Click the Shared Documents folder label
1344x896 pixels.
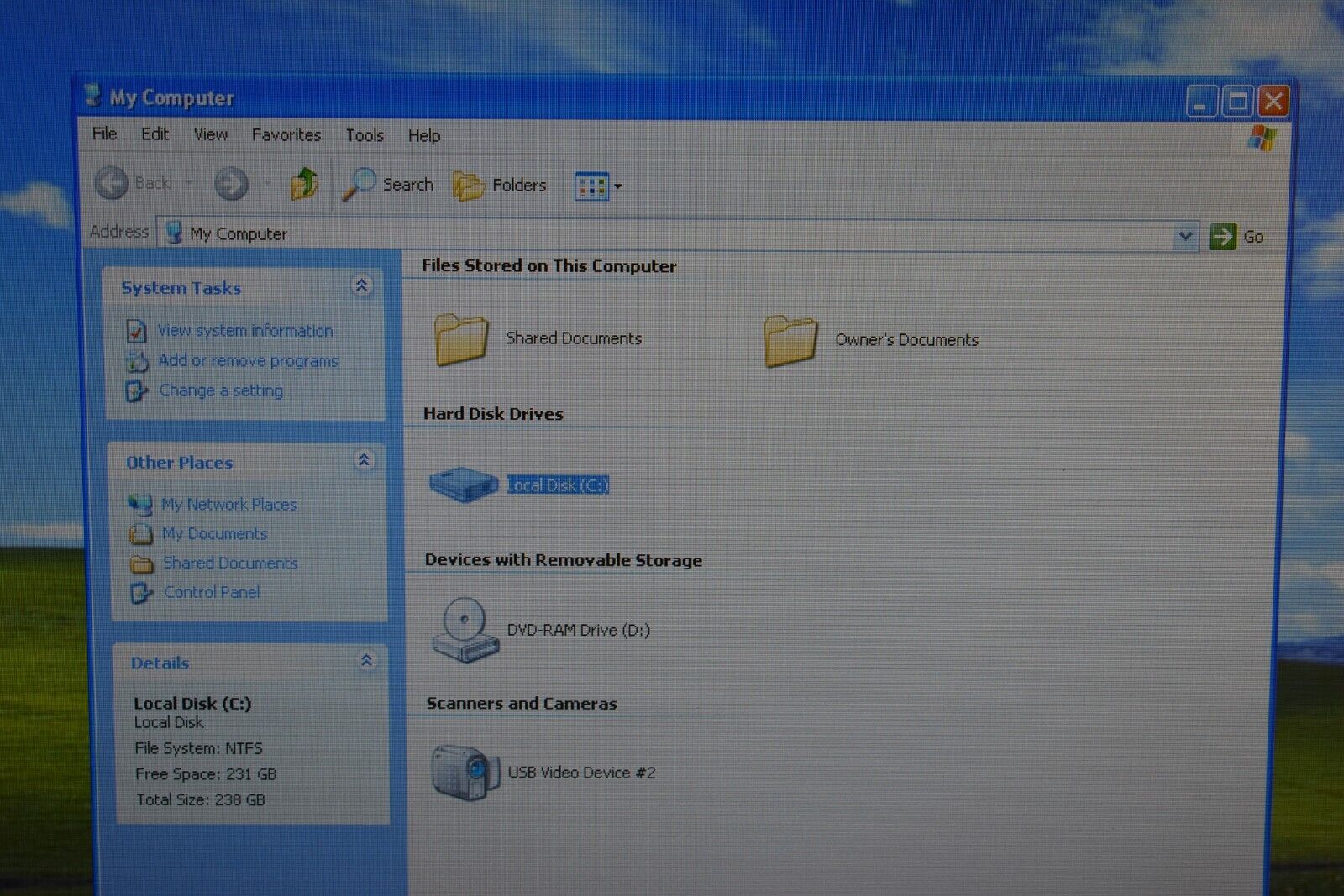[574, 338]
